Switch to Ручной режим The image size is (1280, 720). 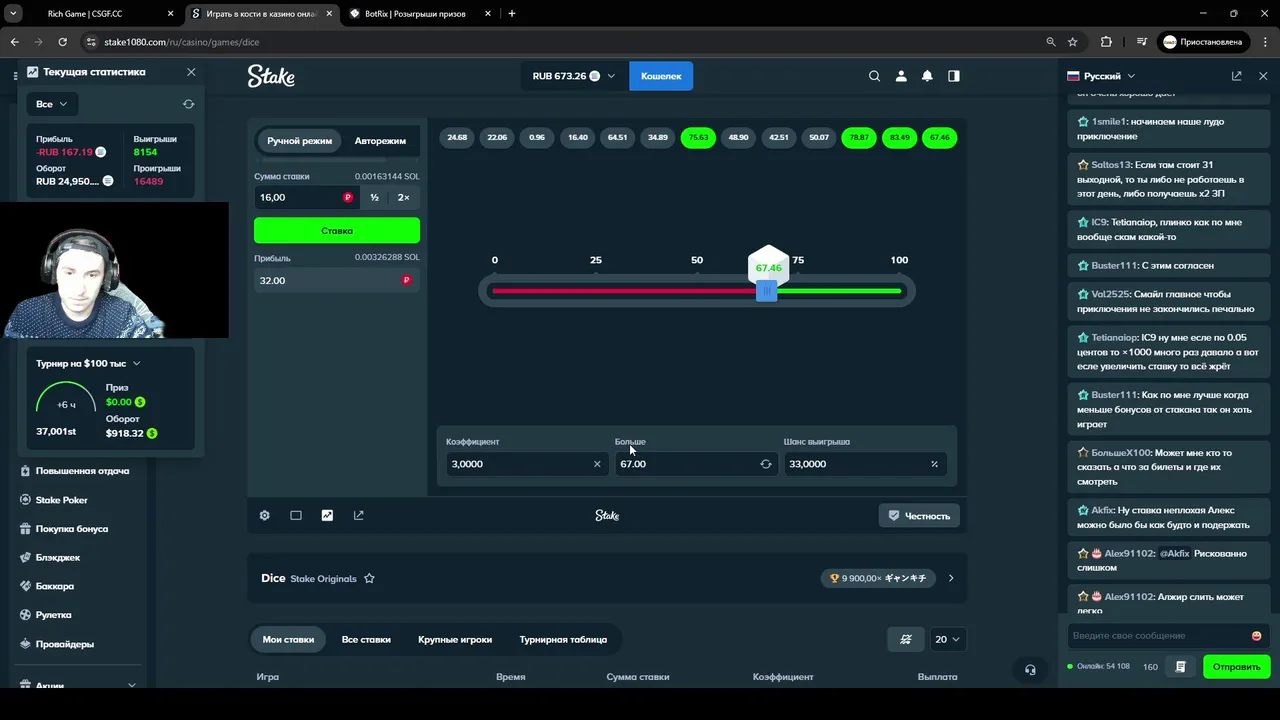click(x=299, y=141)
